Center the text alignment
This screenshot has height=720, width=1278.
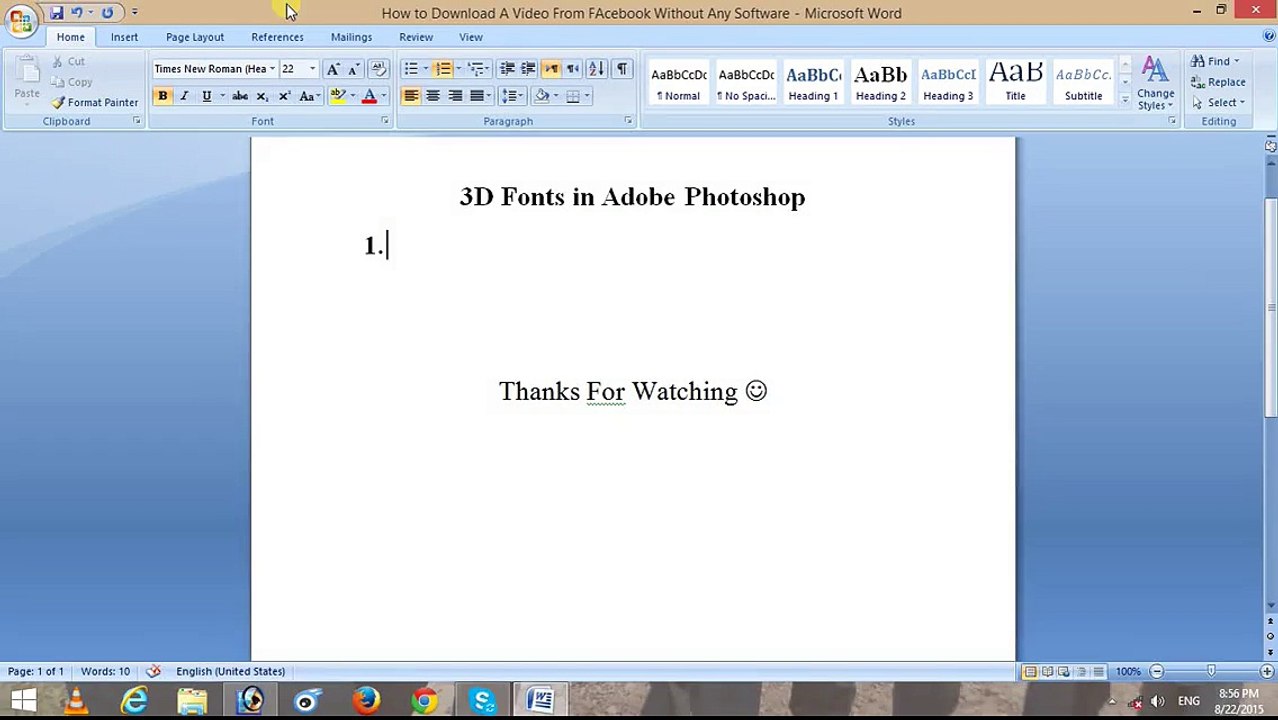433,96
